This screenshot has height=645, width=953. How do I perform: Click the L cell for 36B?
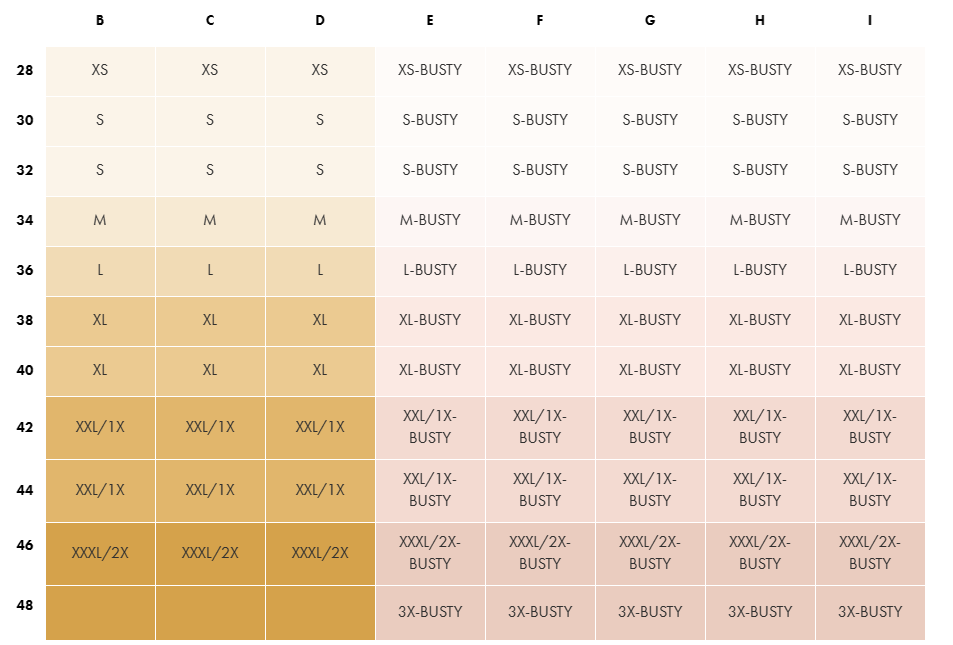point(100,270)
